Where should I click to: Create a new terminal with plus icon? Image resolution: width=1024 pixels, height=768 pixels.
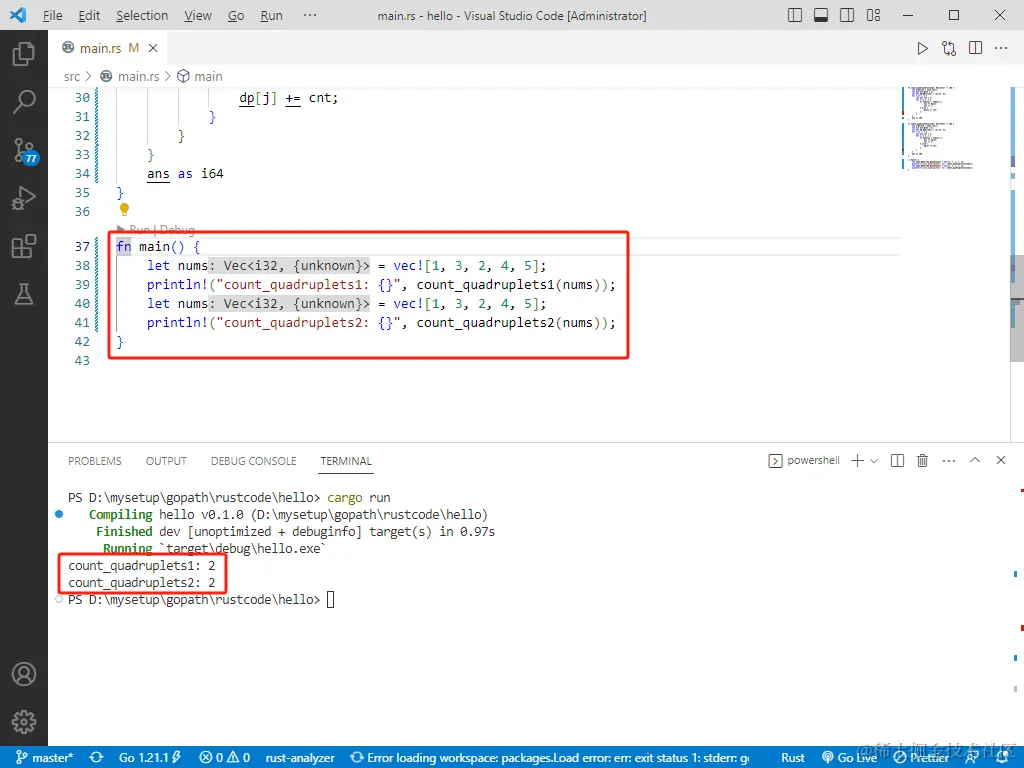point(857,460)
